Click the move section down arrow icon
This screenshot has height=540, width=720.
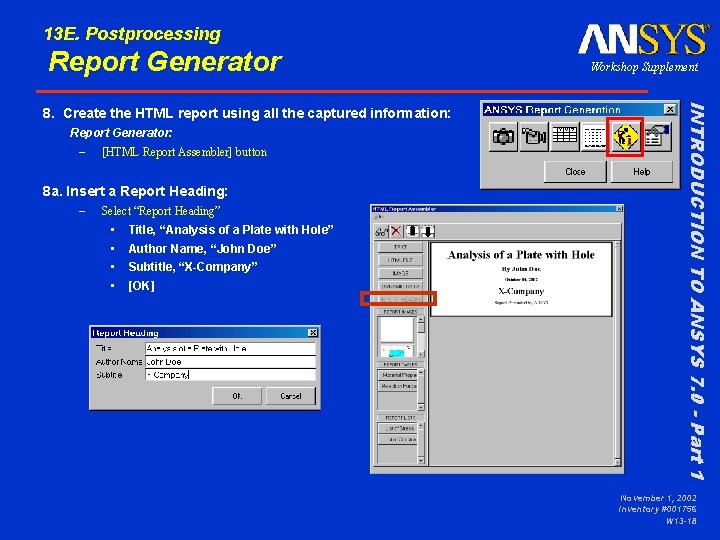pyautogui.click(x=428, y=231)
